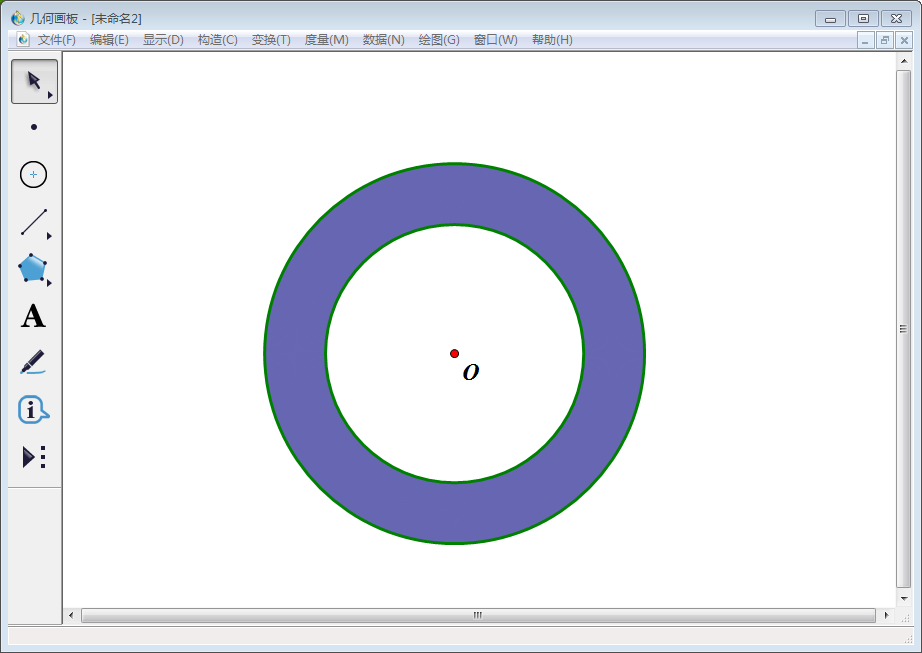Select the Compass circle tool
Viewport: 922px width, 653px height.
[34, 175]
